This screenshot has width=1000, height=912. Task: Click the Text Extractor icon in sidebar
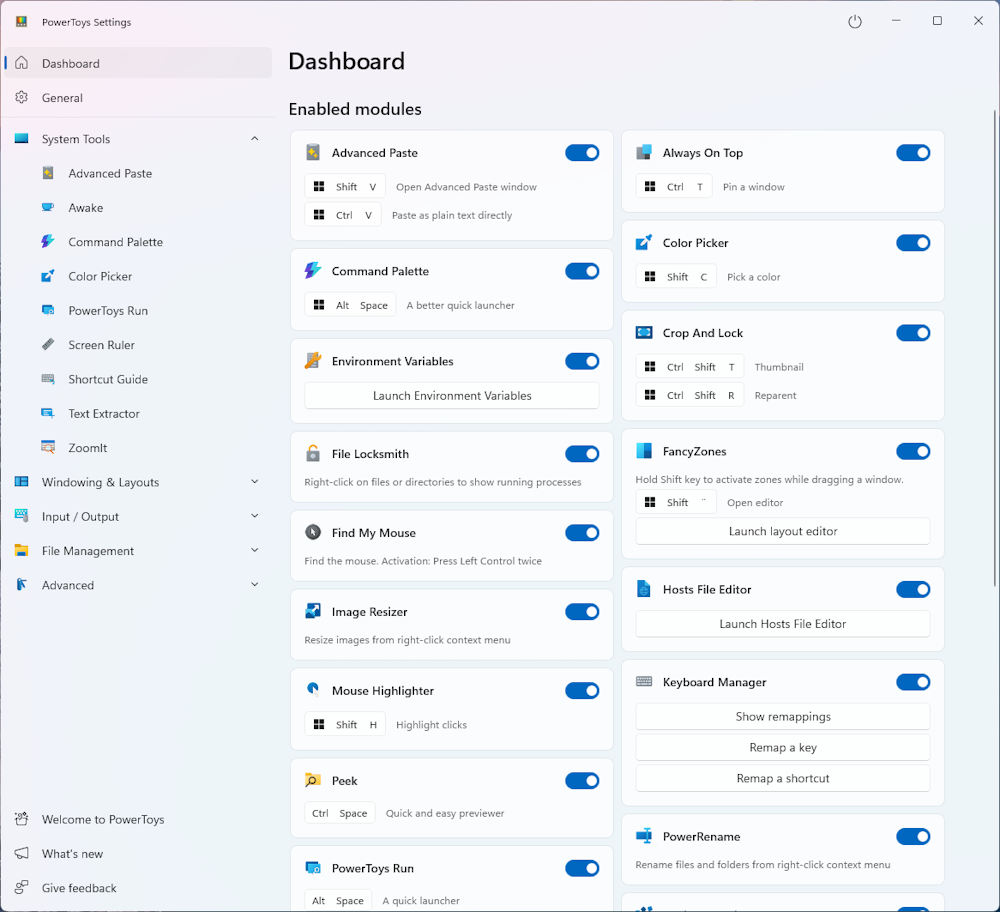[48, 413]
